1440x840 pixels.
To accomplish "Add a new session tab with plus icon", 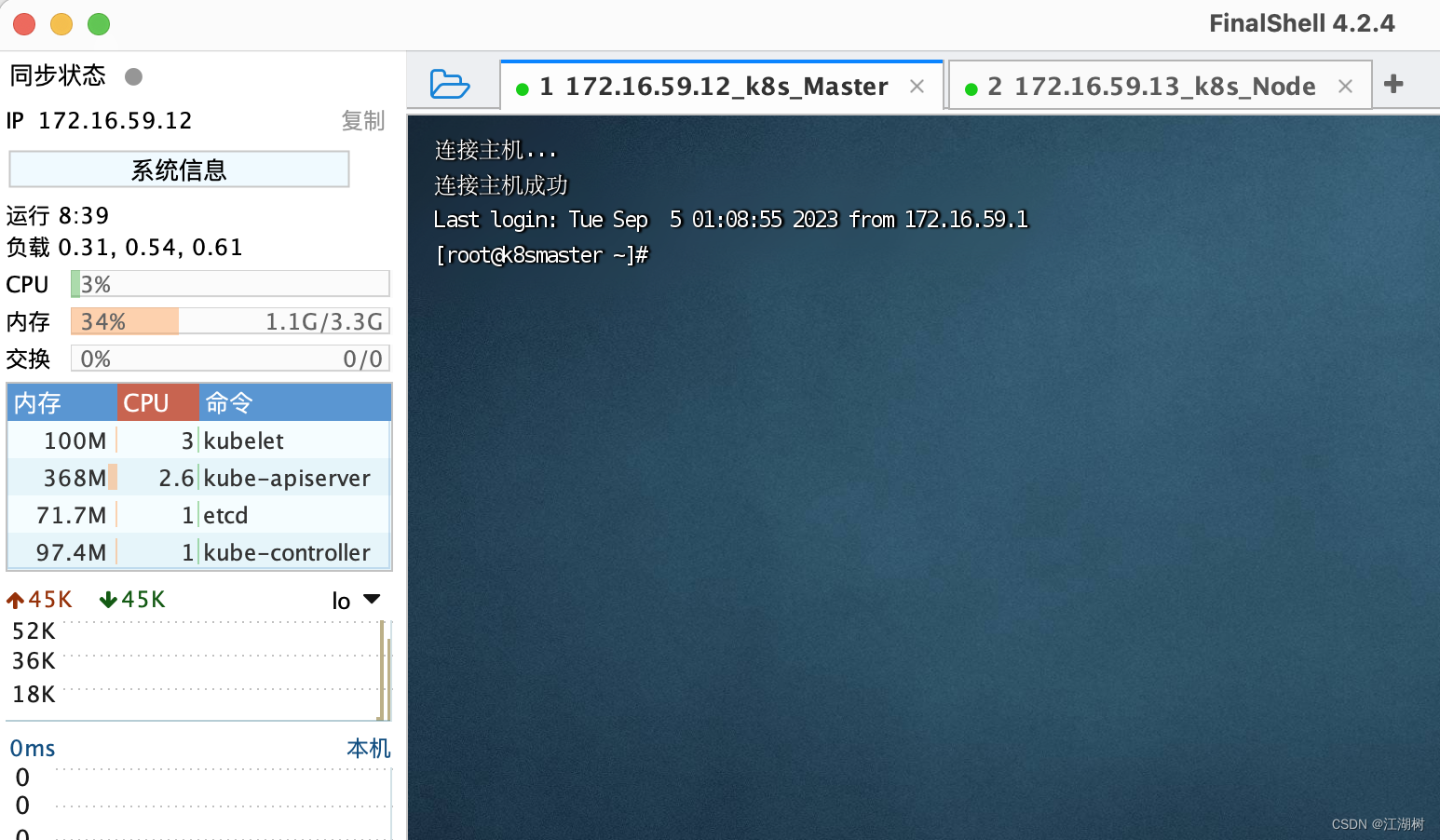I will point(1393,84).
